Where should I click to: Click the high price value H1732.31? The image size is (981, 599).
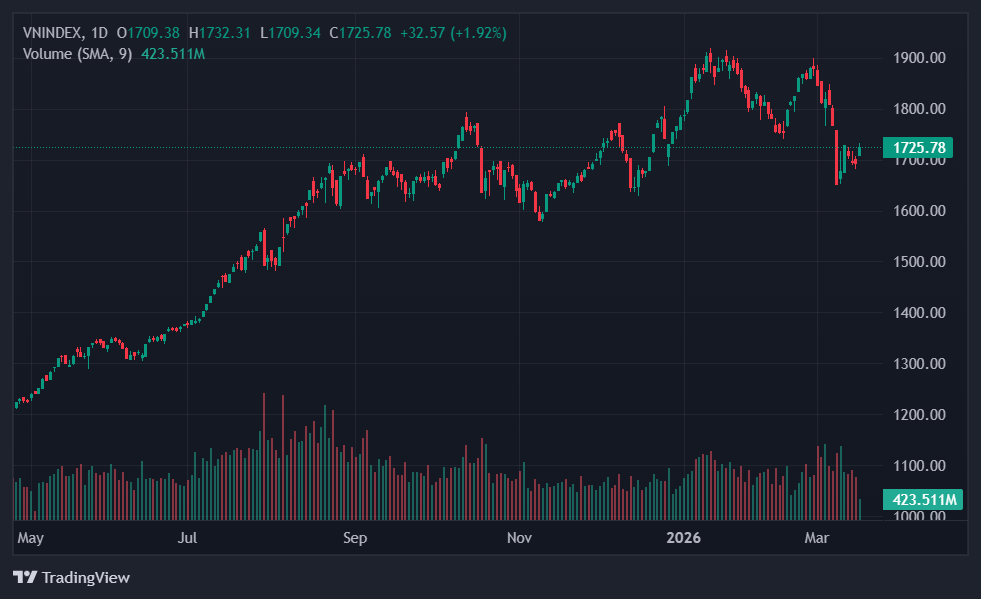tap(220, 33)
